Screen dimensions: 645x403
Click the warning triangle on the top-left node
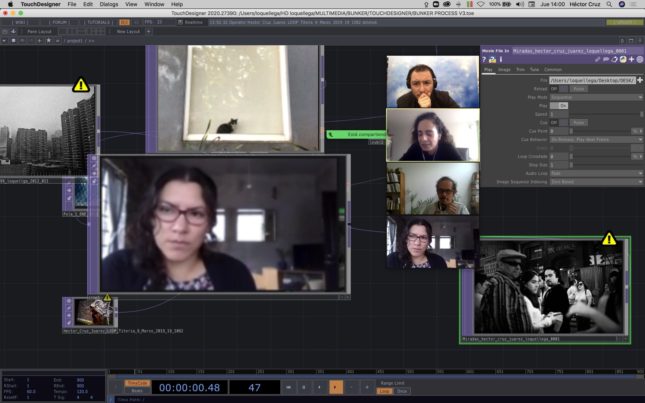click(81, 85)
